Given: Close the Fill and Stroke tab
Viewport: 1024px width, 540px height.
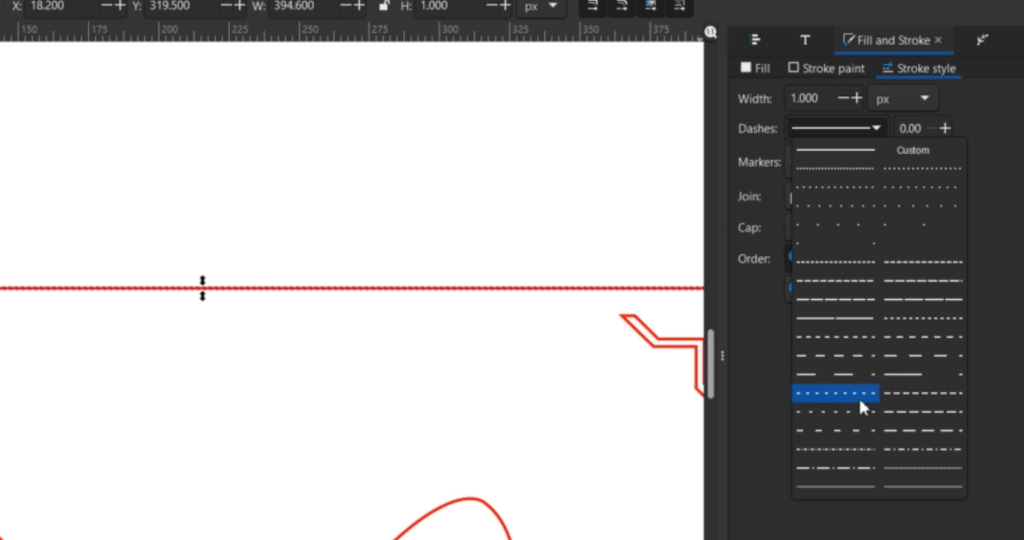Looking at the screenshot, I should coord(938,40).
